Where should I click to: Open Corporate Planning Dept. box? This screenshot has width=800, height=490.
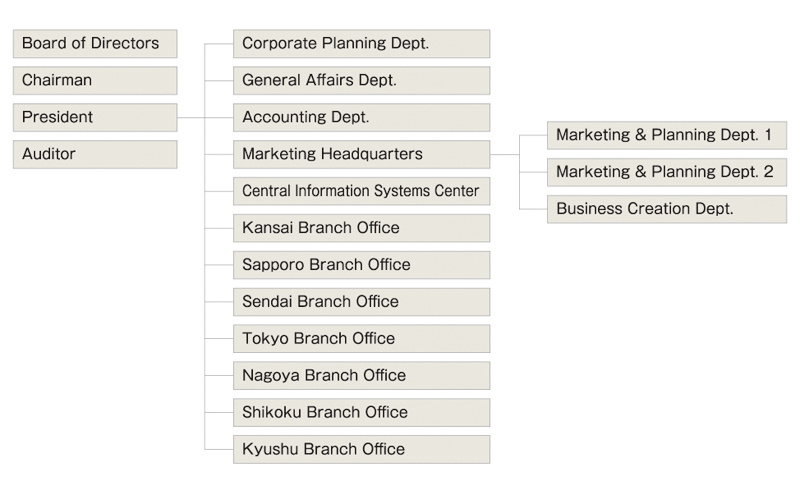point(362,43)
